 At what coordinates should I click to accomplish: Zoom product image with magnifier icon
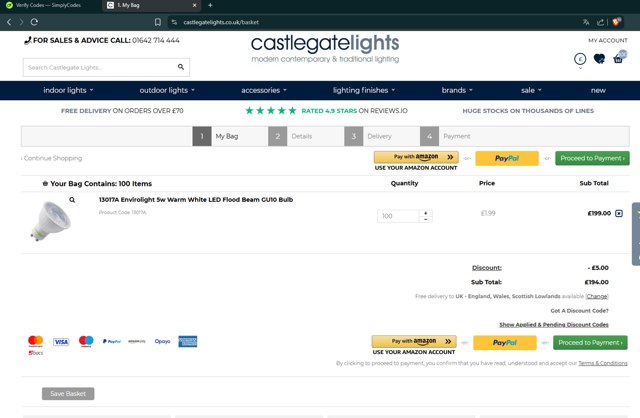point(72,200)
